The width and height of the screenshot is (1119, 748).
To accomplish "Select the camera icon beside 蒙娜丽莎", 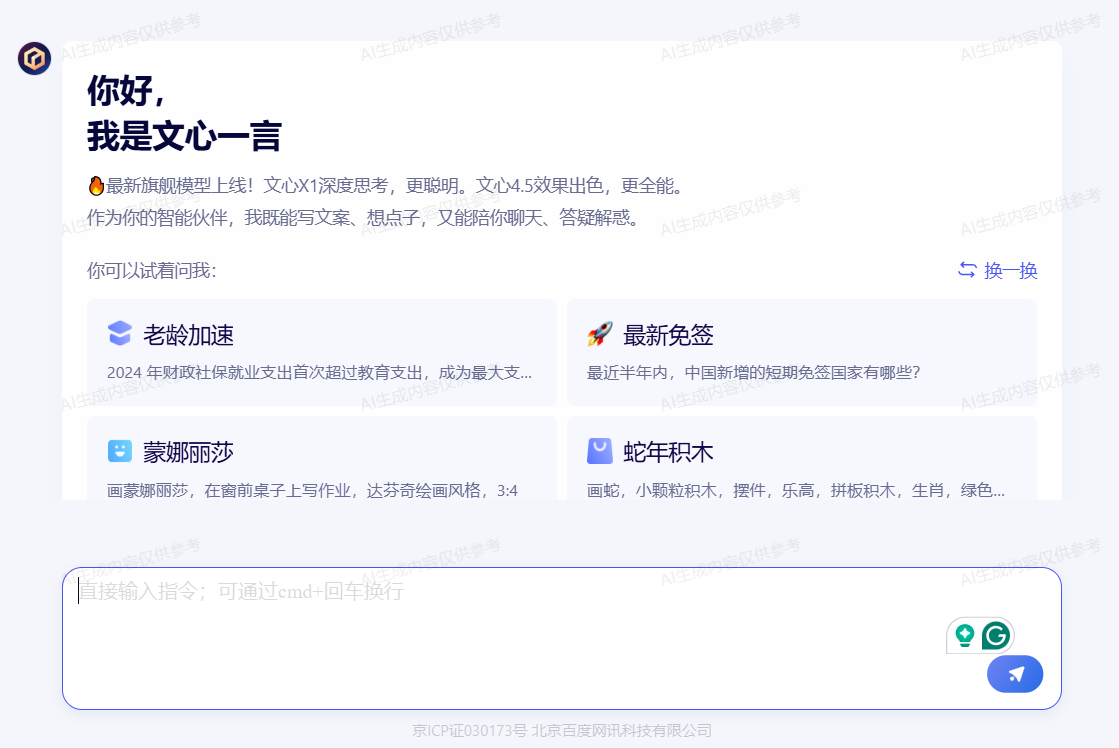I will [118, 451].
